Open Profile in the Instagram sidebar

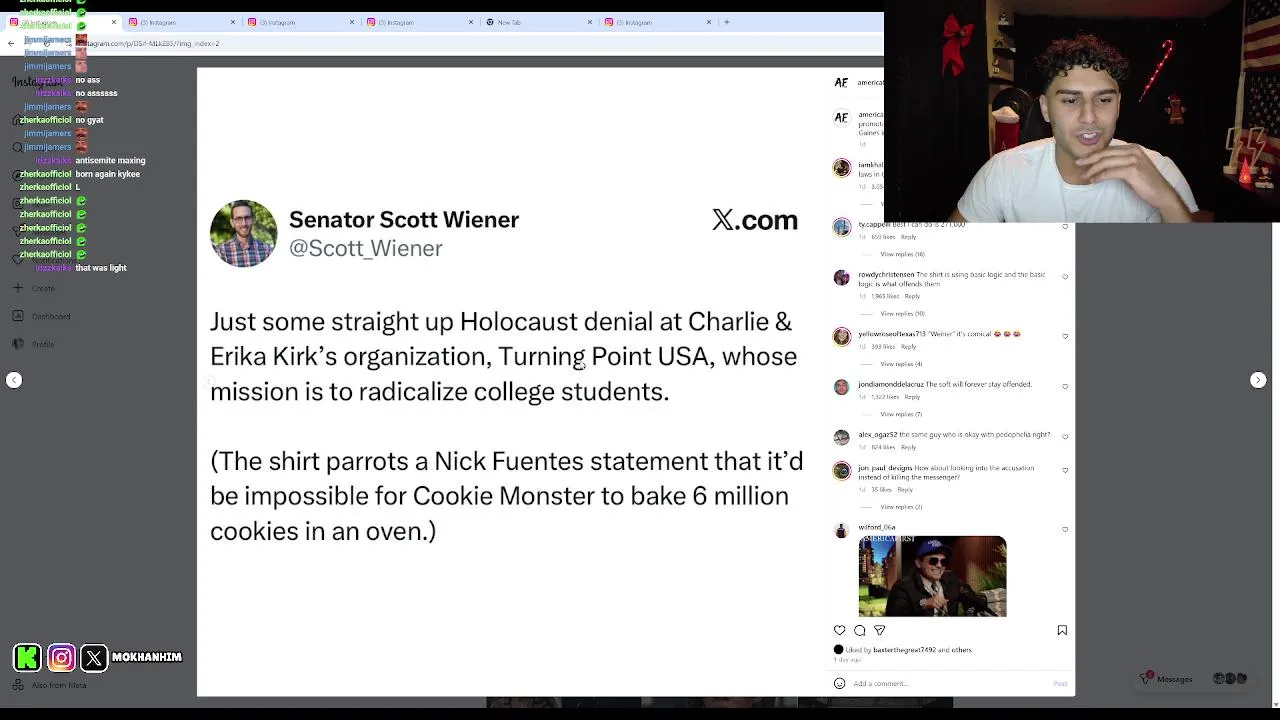tap(34, 344)
